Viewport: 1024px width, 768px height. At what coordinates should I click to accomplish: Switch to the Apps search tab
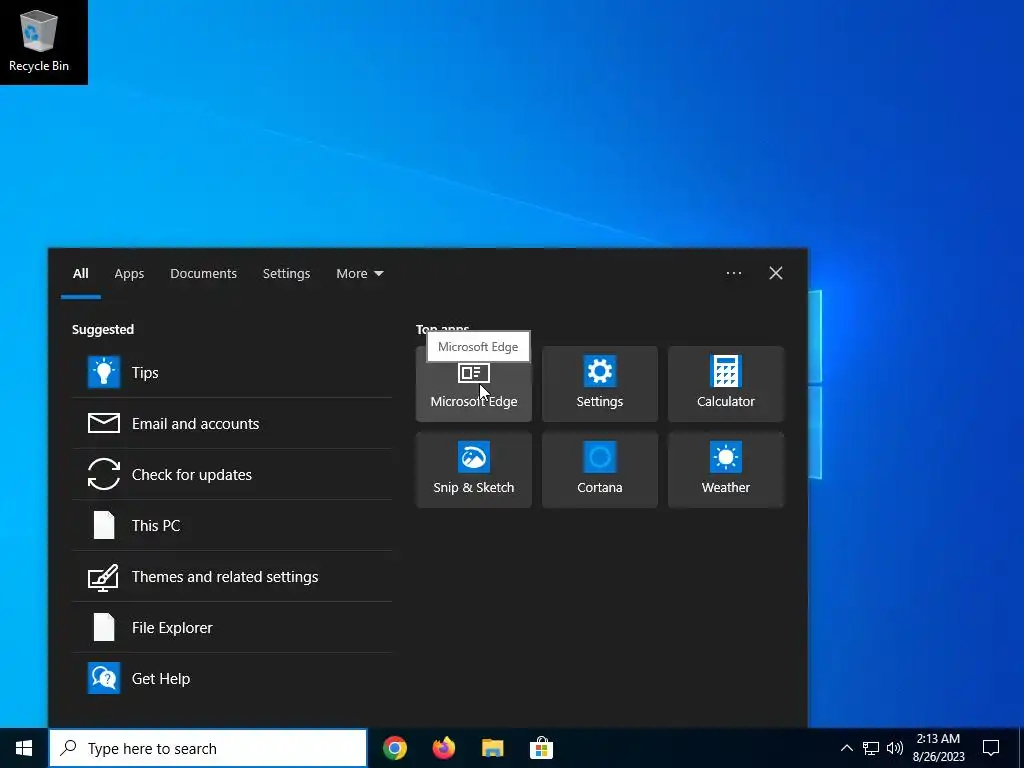(x=129, y=274)
